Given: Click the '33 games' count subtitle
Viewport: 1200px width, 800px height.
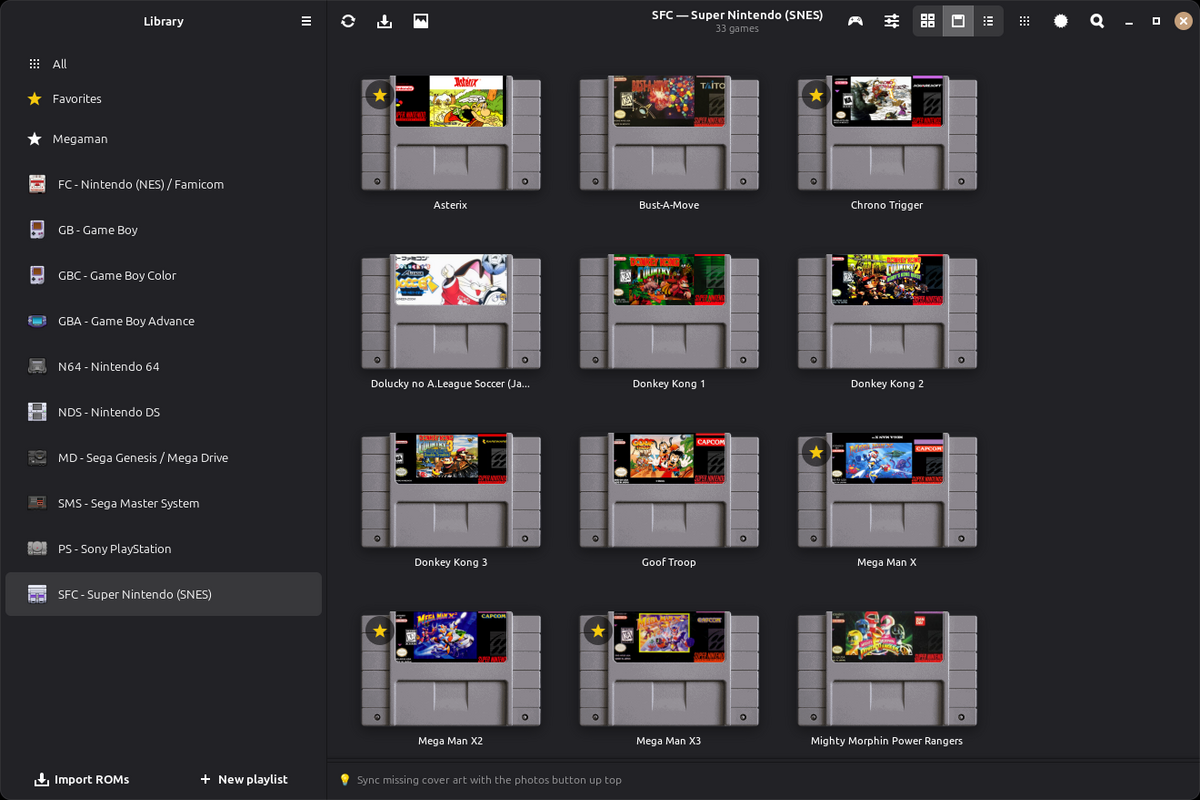Looking at the screenshot, I should (x=737, y=29).
